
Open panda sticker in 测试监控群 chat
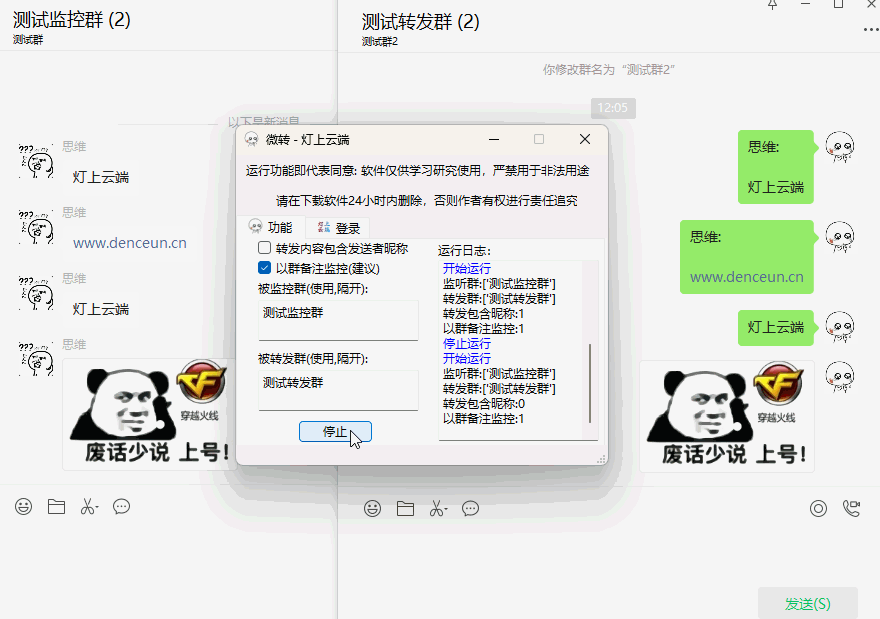(x=149, y=414)
